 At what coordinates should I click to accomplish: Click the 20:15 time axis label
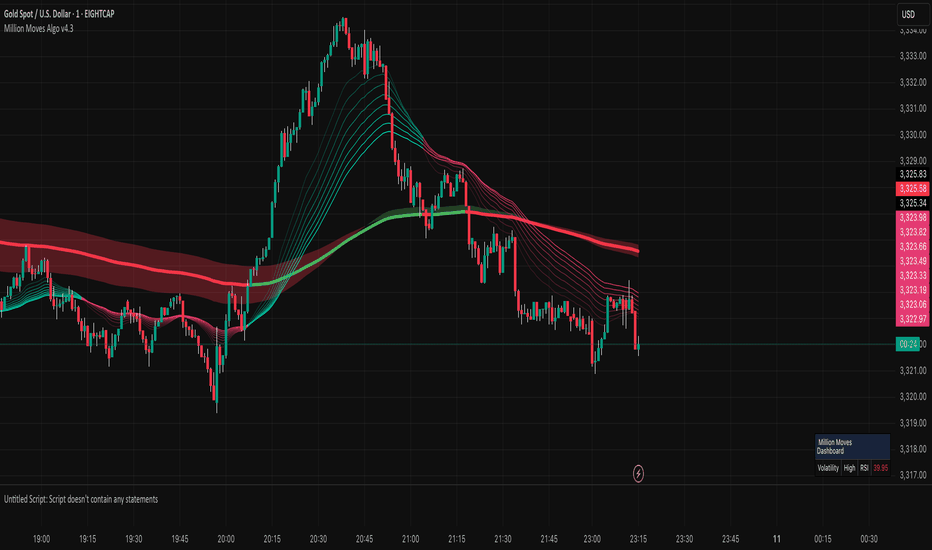pos(272,539)
